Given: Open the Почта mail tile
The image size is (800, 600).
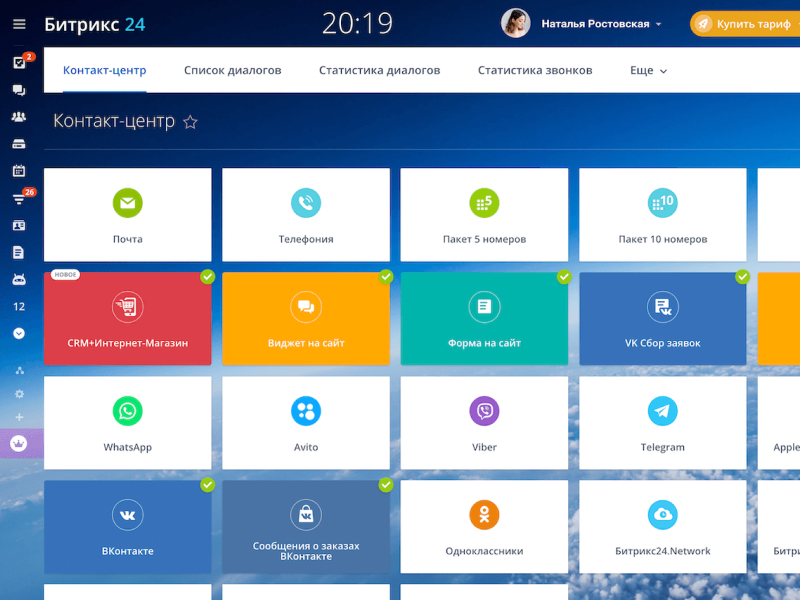Looking at the screenshot, I should click(x=128, y=215).
